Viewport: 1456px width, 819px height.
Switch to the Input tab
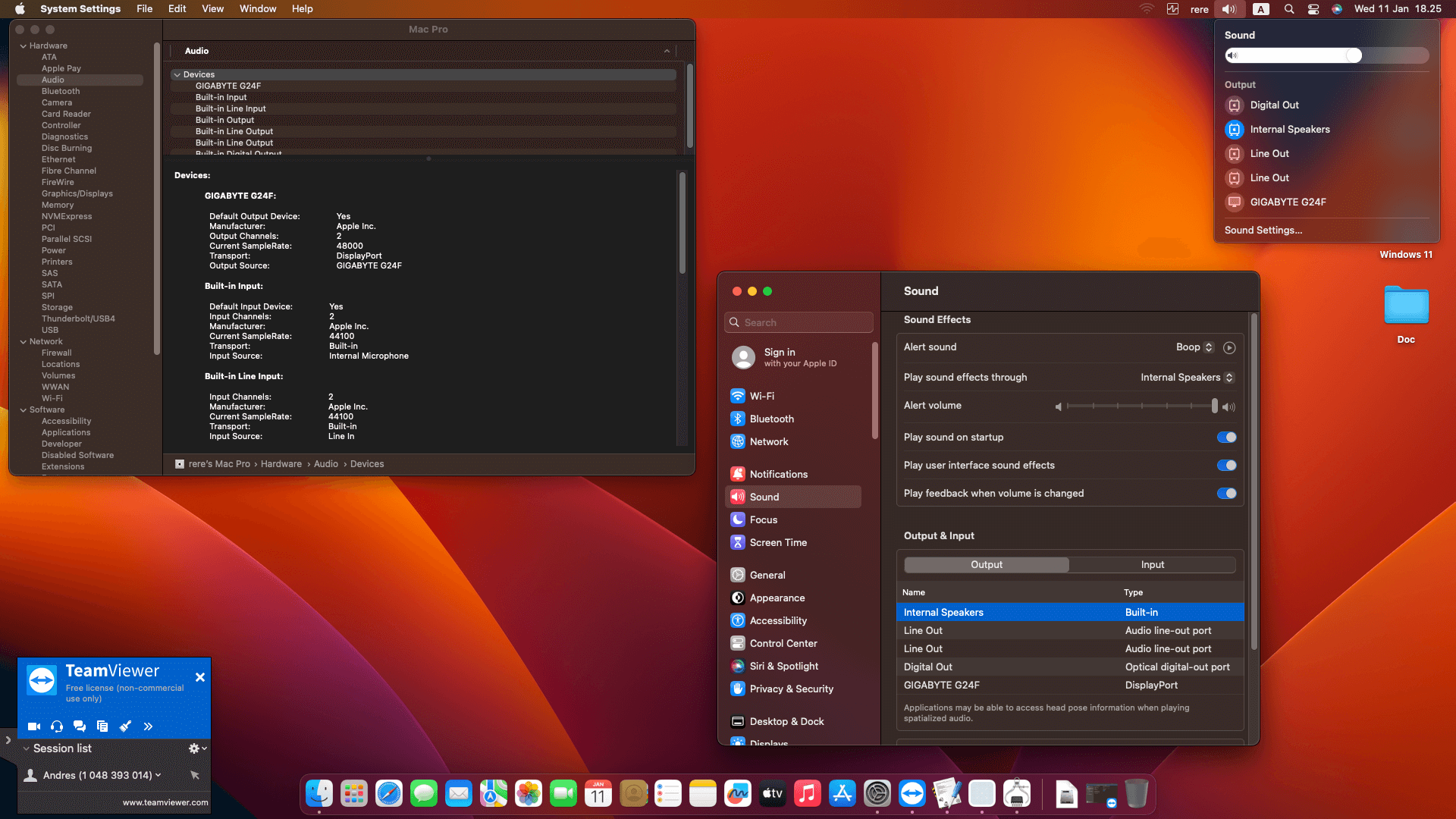click(1152, 565)
